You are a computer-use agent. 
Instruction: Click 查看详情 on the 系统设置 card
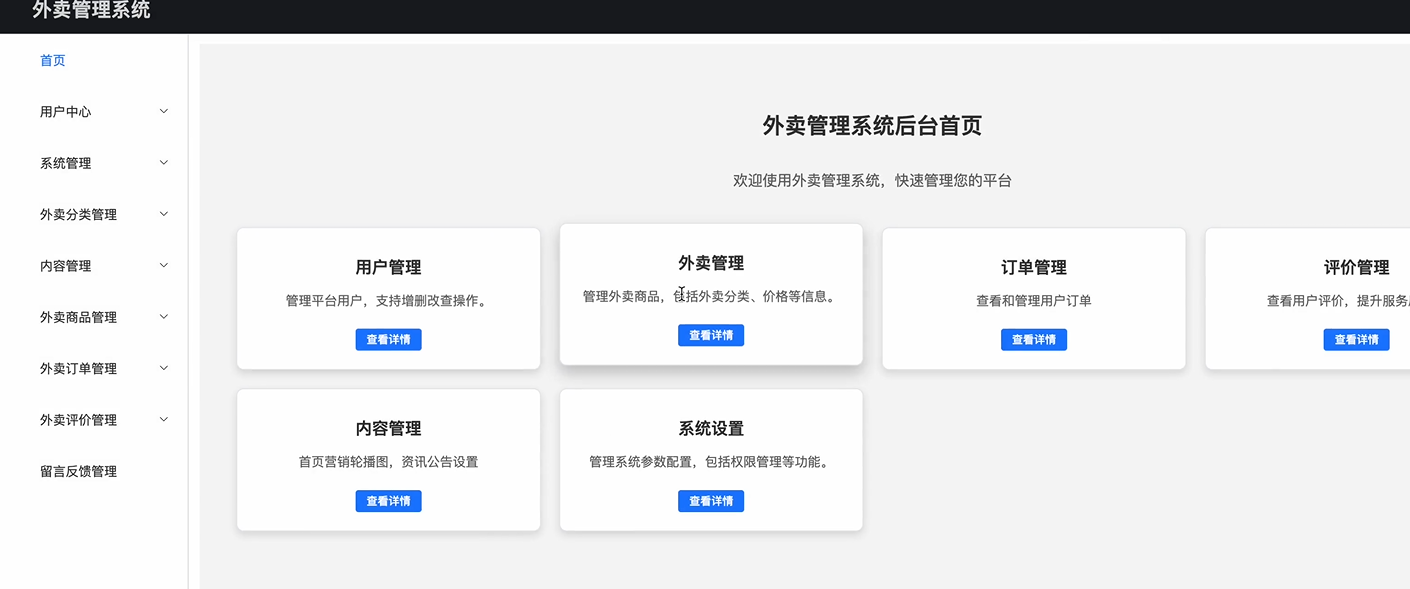711,501
